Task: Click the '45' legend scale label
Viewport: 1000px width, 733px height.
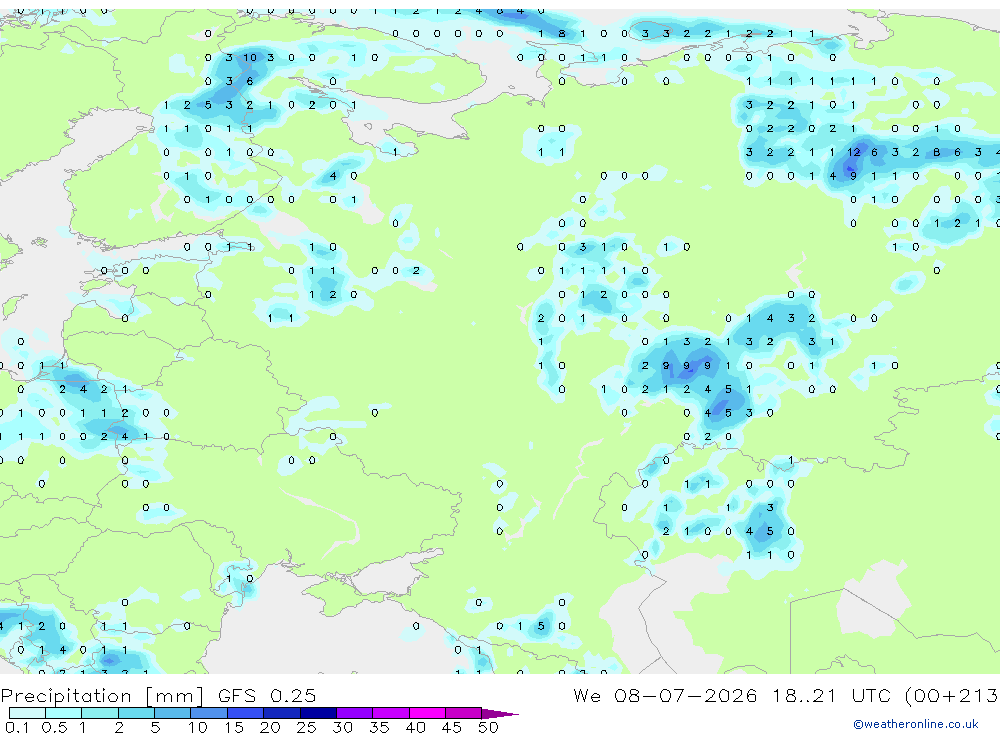Action: pos(452,727)
